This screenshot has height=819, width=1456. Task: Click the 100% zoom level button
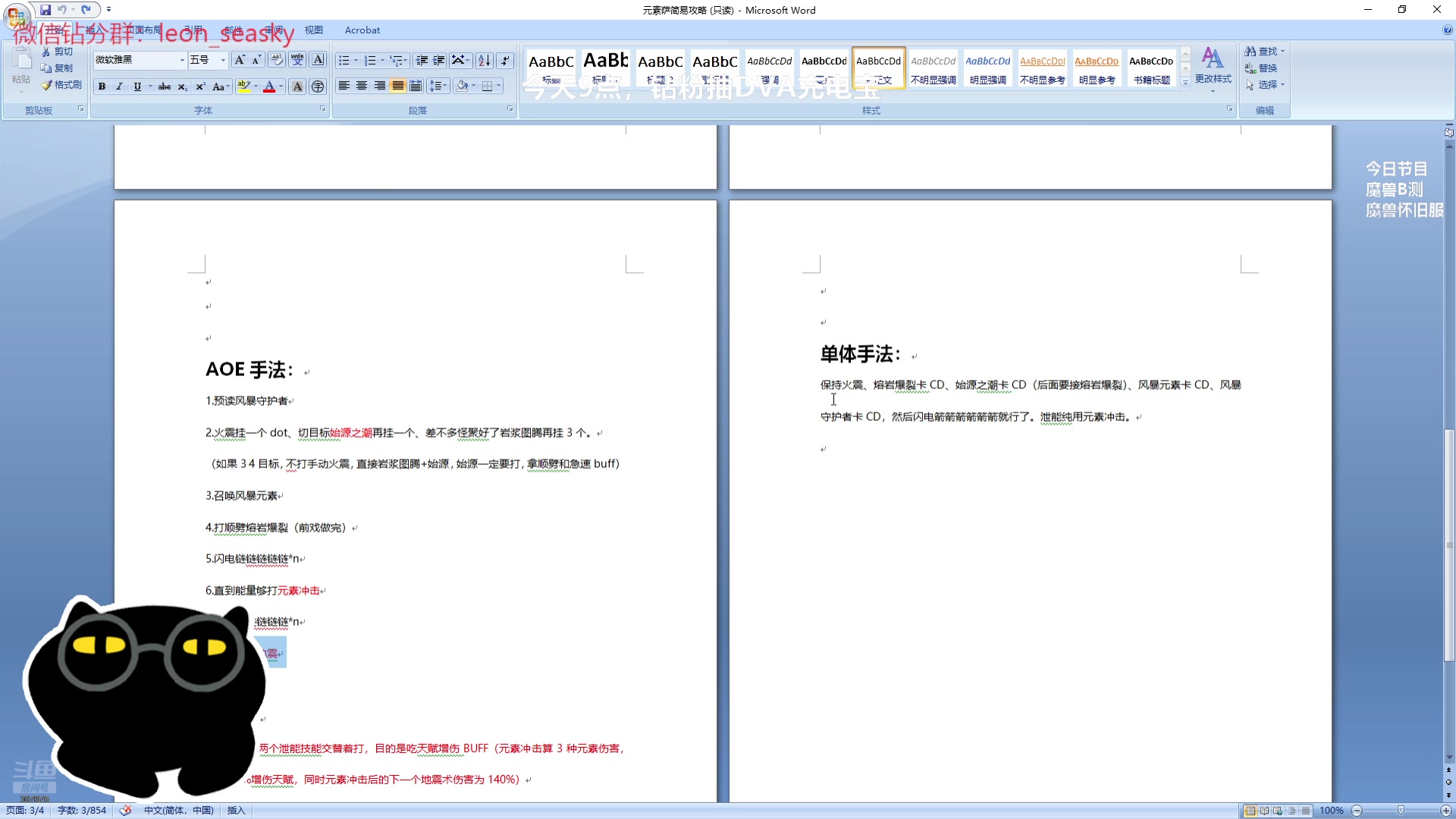[x=1331, y=811]
